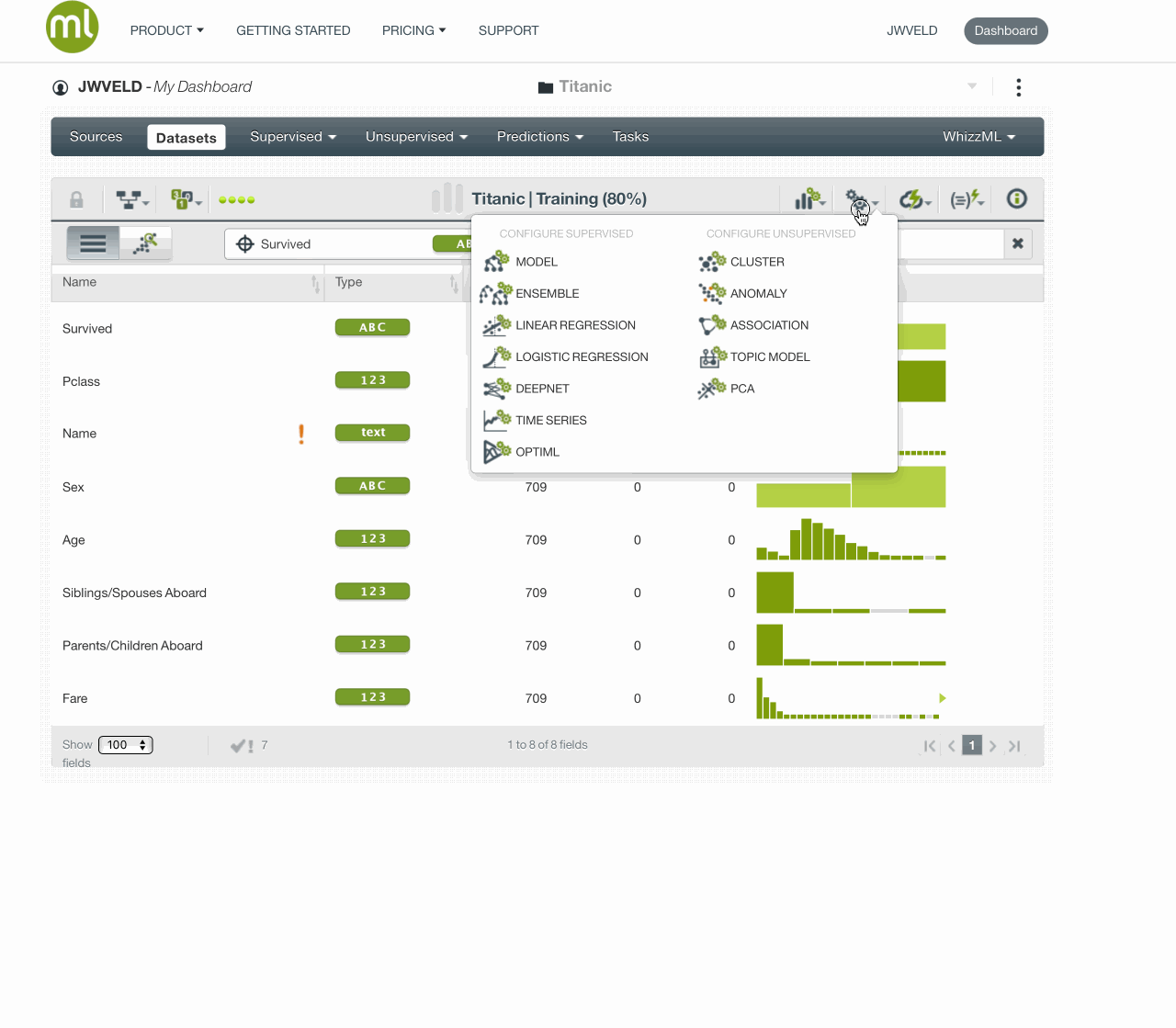Open the Predictions dropdown
The width and height of the screenshot is (1176, 1028).
coord(540,137)
